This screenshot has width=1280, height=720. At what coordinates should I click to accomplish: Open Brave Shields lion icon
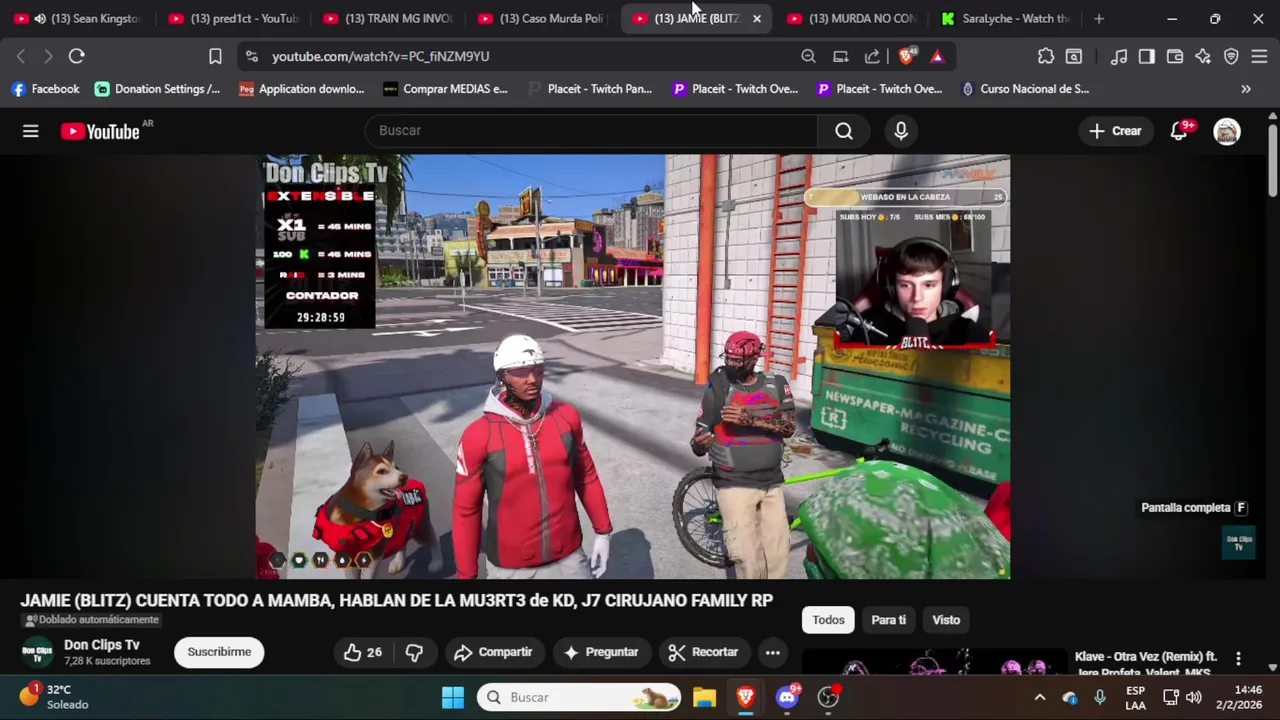[x=907, y=56]
